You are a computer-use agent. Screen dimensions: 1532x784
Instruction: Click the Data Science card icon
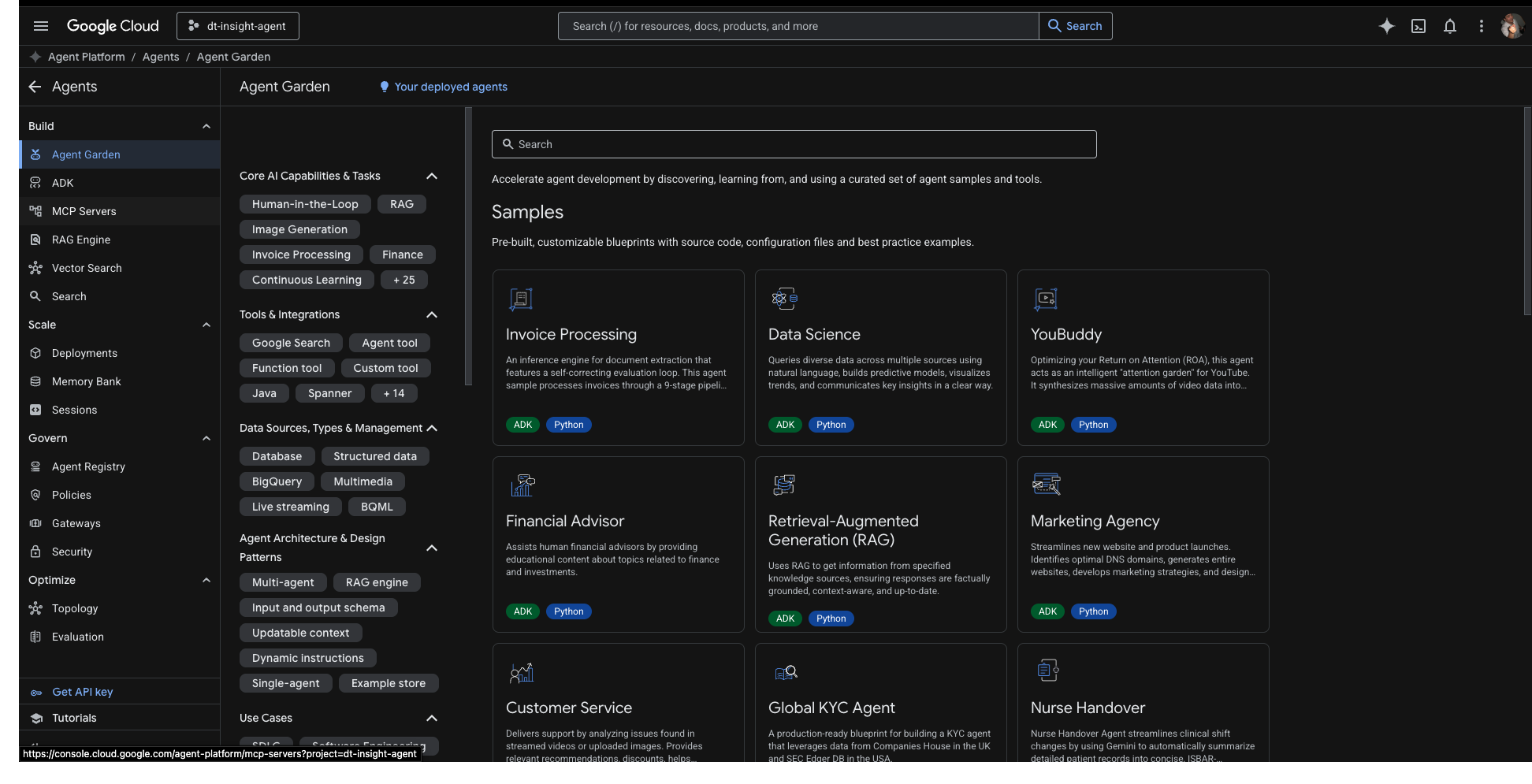coord(784,299)
